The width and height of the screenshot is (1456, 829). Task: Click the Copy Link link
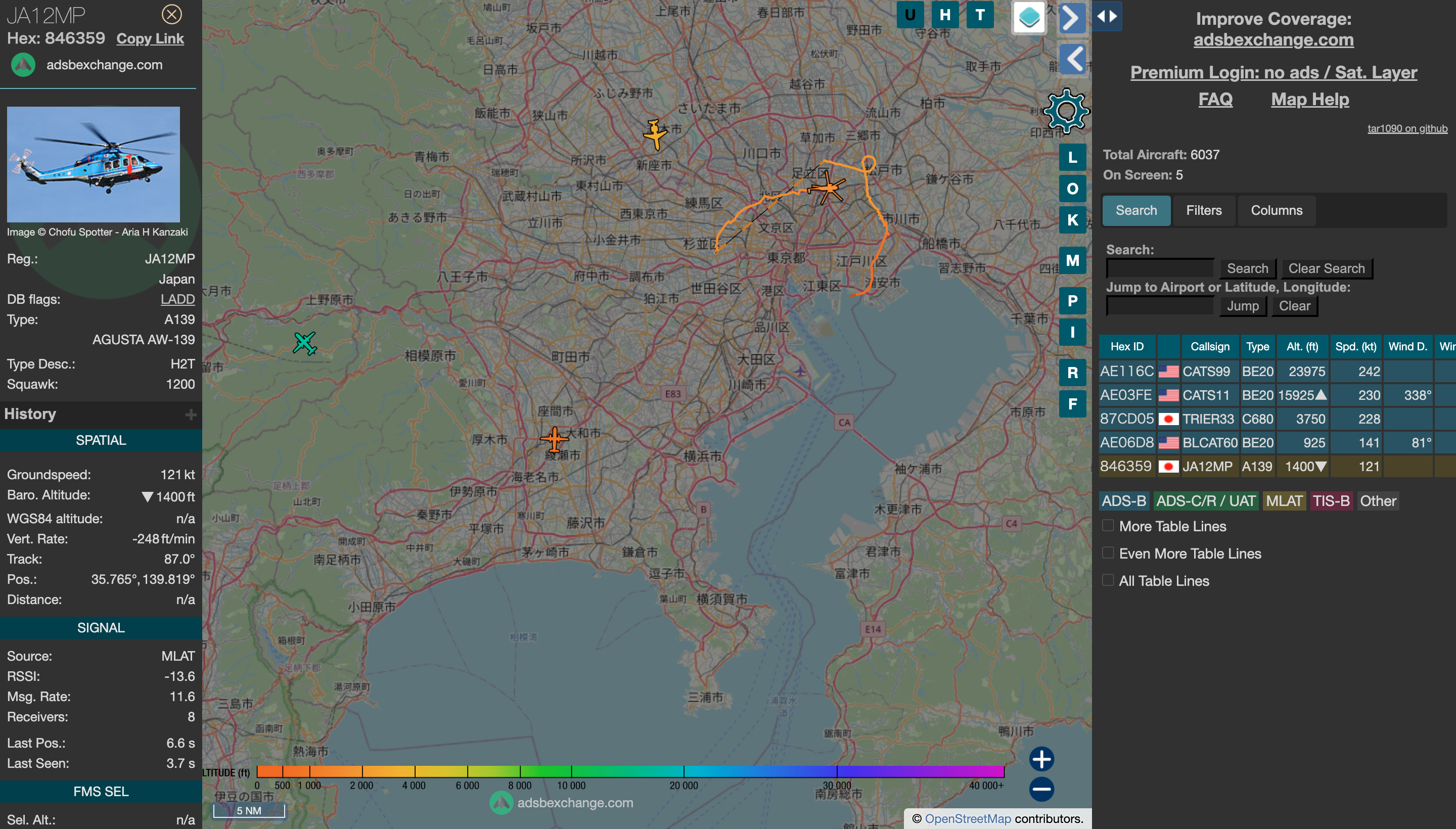coord(150,39)
